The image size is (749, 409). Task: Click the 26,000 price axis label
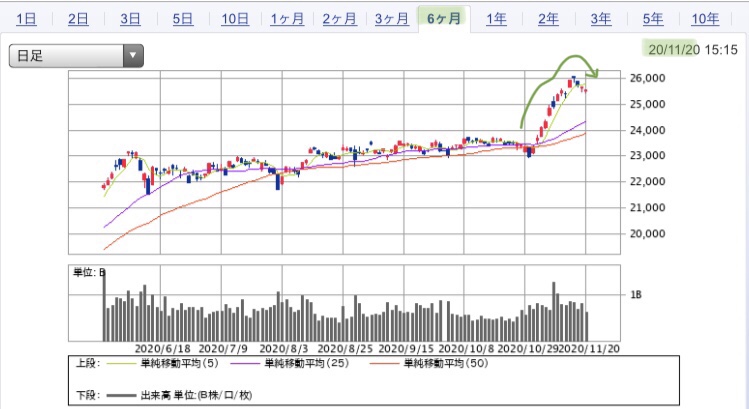647,78
